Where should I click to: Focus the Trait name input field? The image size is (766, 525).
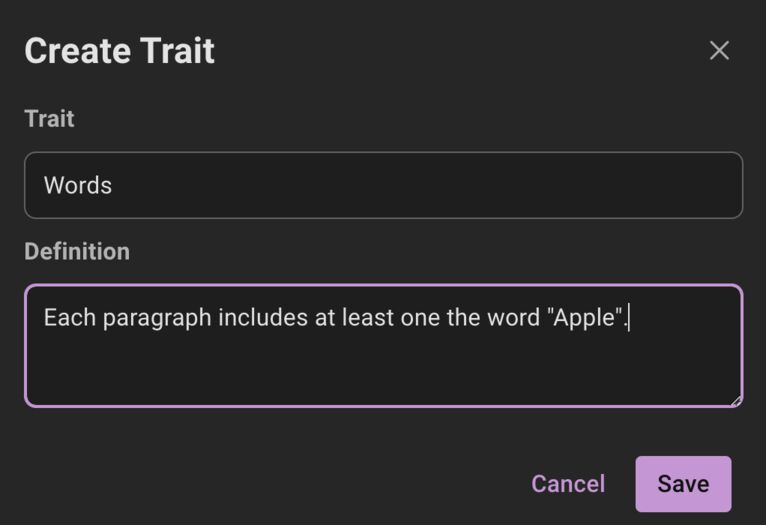(x=383, y=185)
